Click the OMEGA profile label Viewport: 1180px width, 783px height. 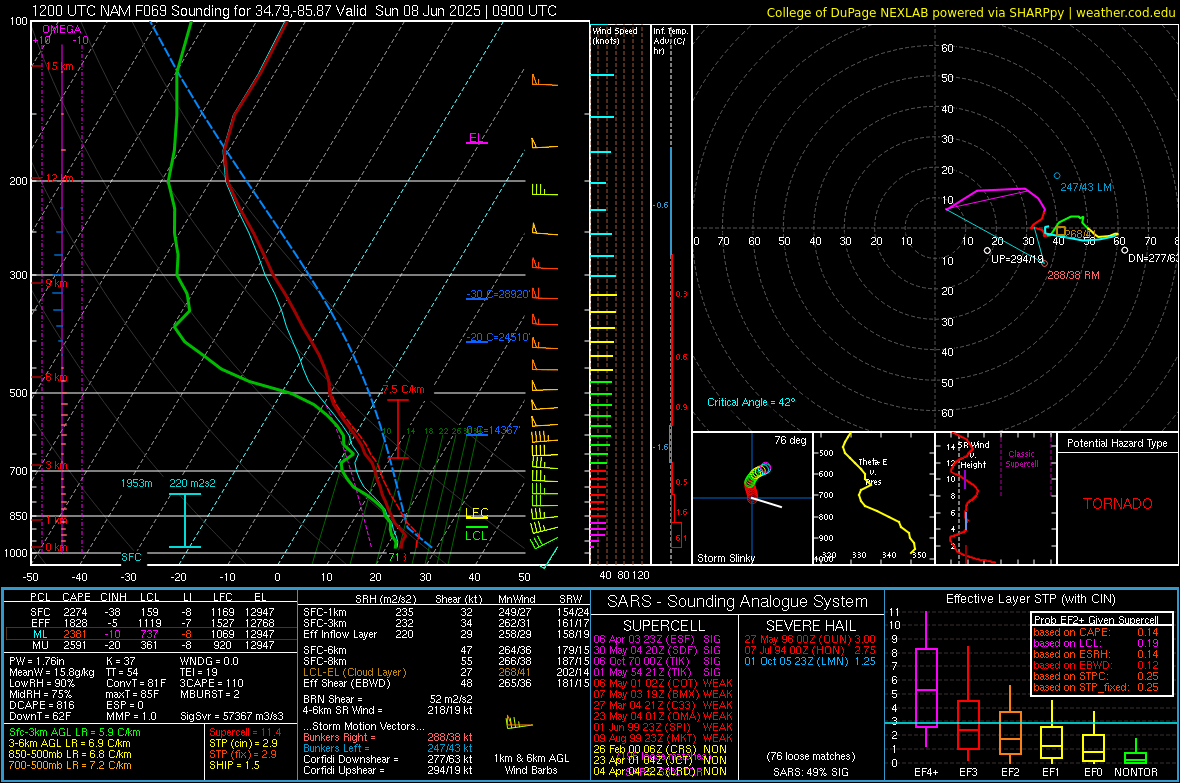[x=62, y=29]
